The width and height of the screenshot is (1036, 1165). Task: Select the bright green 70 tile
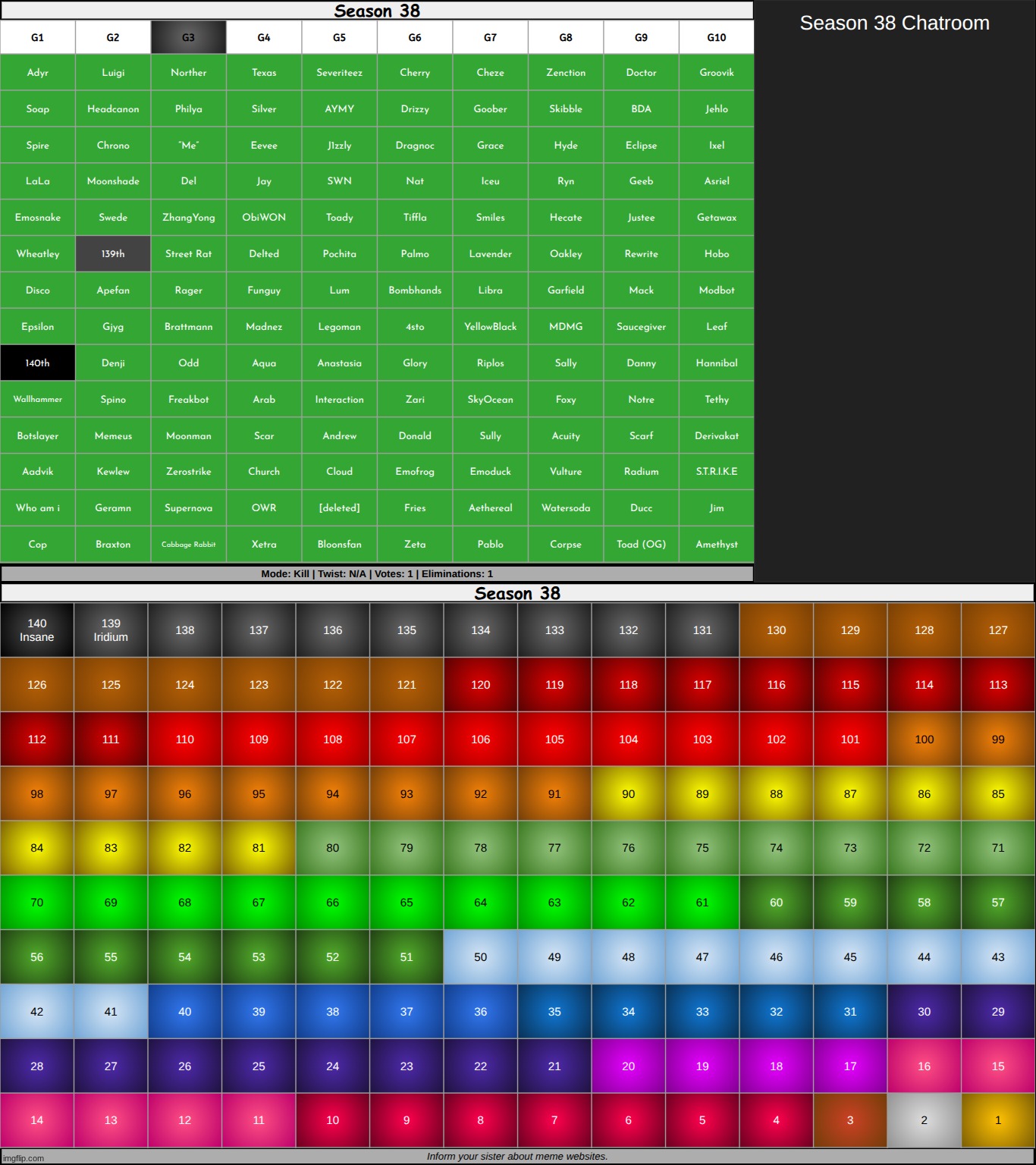click(x=37, y=903)
